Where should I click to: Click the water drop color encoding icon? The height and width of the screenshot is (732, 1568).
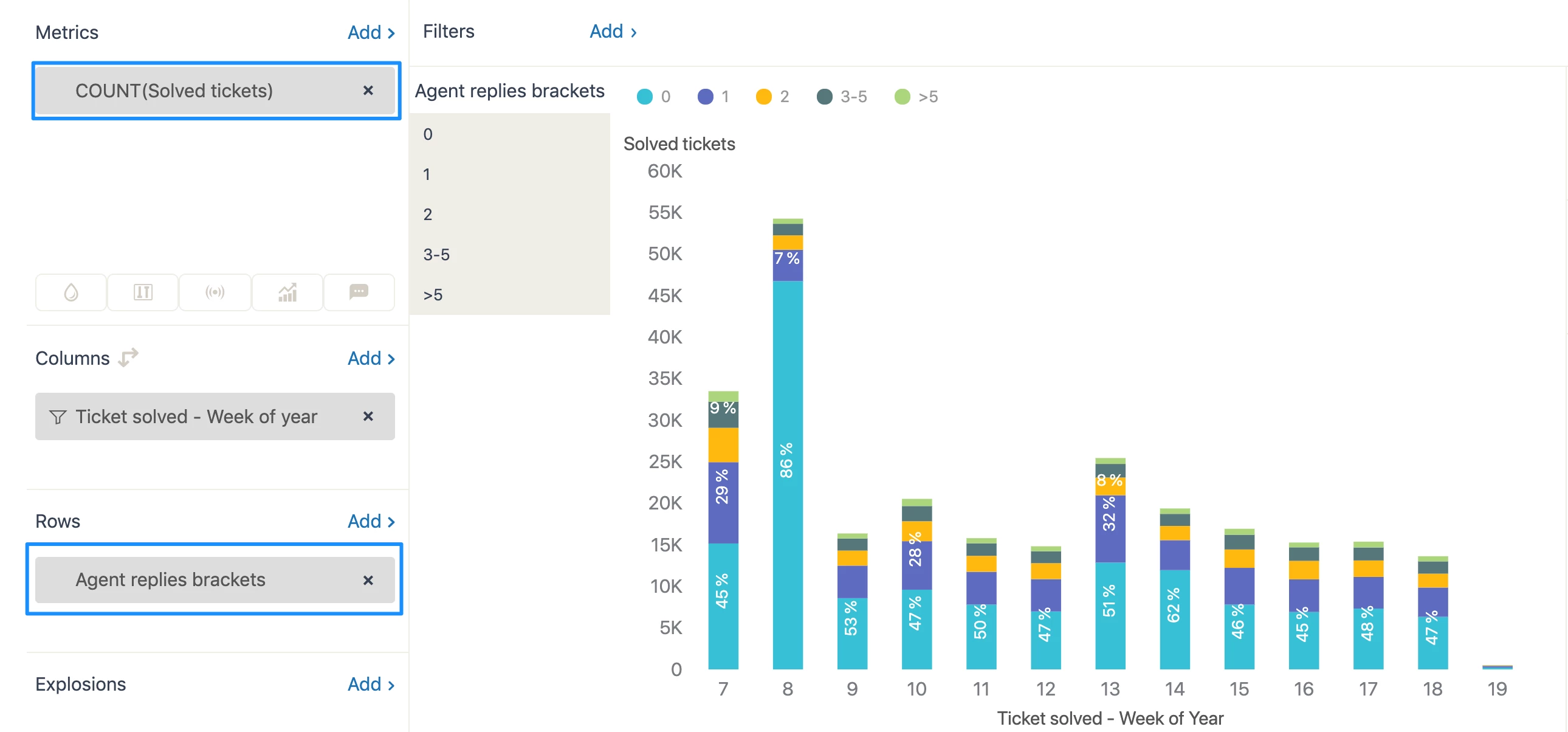tap(71, 293)
